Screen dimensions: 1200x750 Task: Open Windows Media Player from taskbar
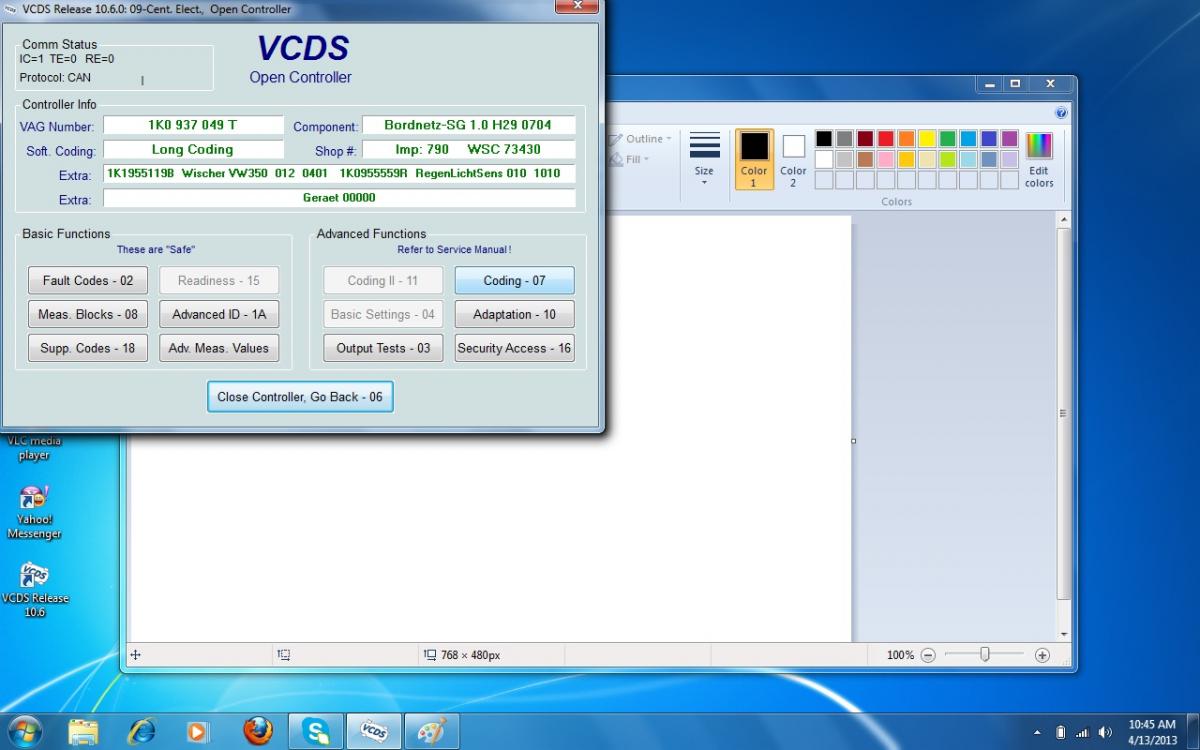[x=198, y=732]
